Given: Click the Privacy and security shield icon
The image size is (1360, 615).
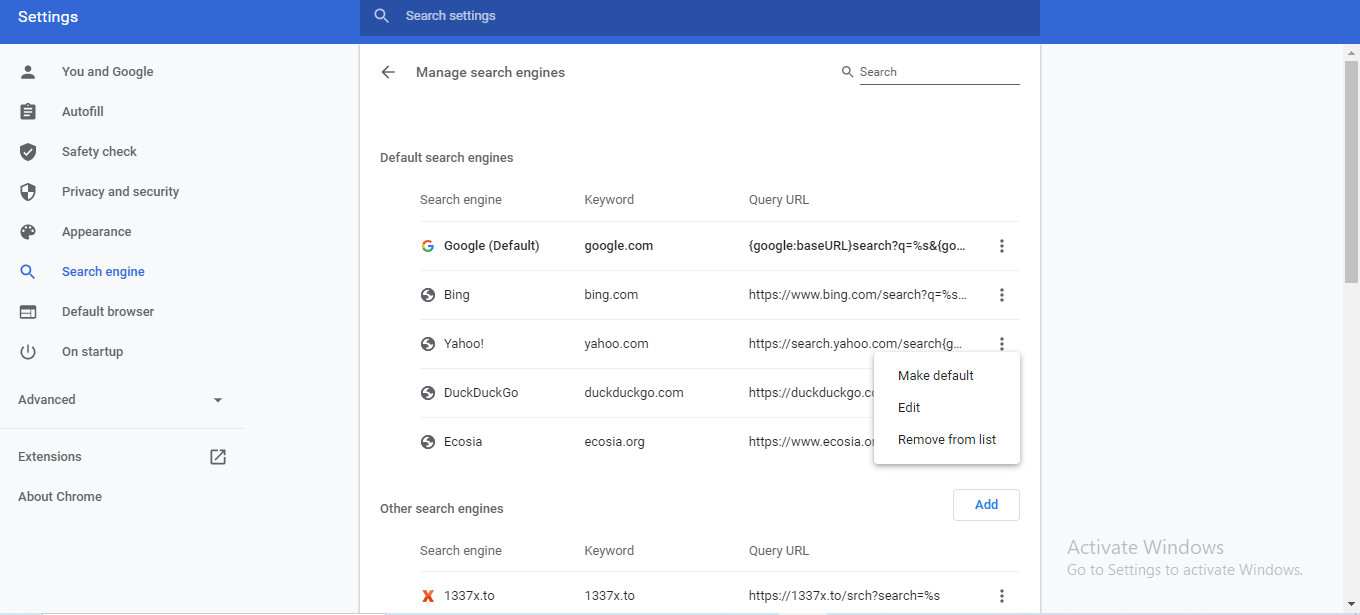Looking at the screenshot, I should click(x=28, y=192).
